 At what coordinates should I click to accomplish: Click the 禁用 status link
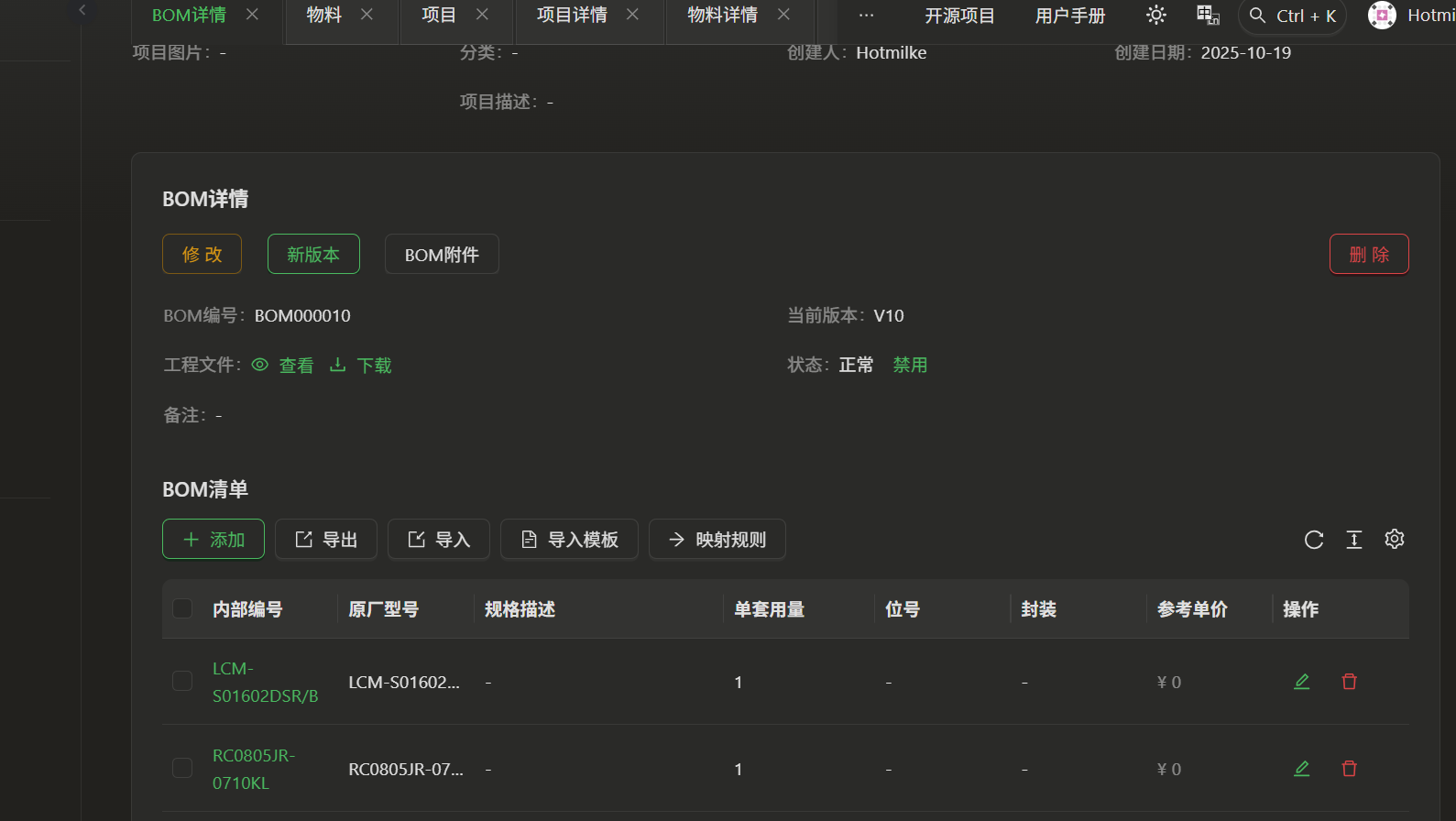pyautogui.click(x=910, y=366)
